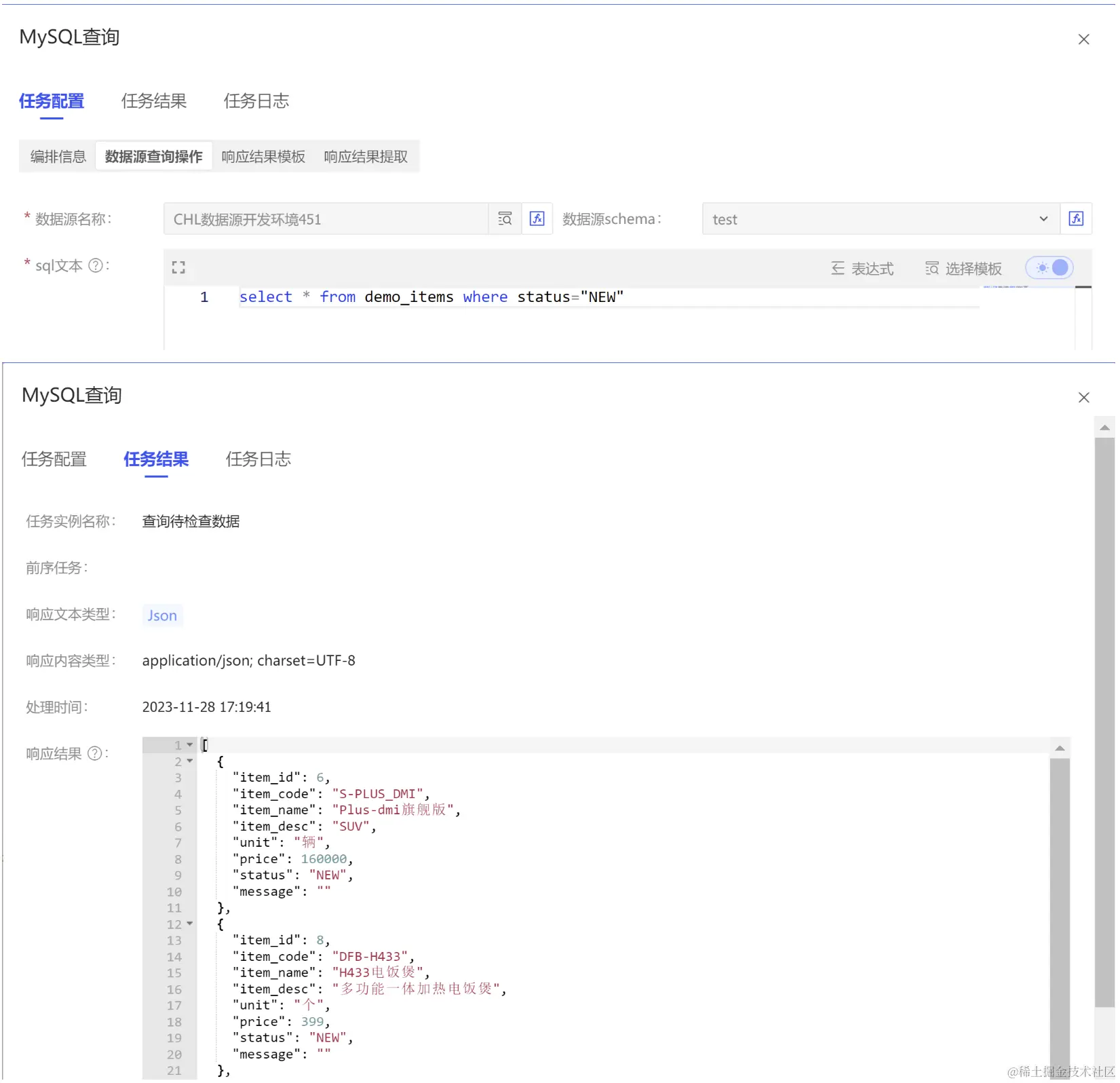This screenshot has width=1120, height=1083.
Task: Click the price value 160000
Action: pos(324,859)
